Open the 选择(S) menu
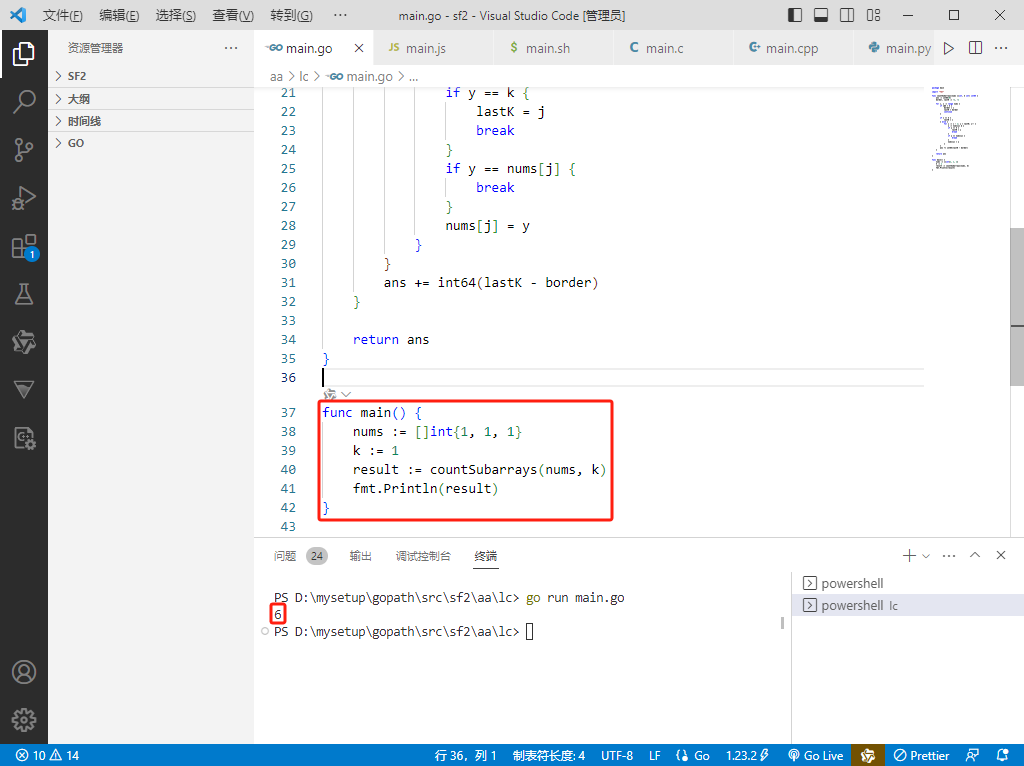Image resolution: width=1024 pixels, height=766 pixels. tap(176, 15)
